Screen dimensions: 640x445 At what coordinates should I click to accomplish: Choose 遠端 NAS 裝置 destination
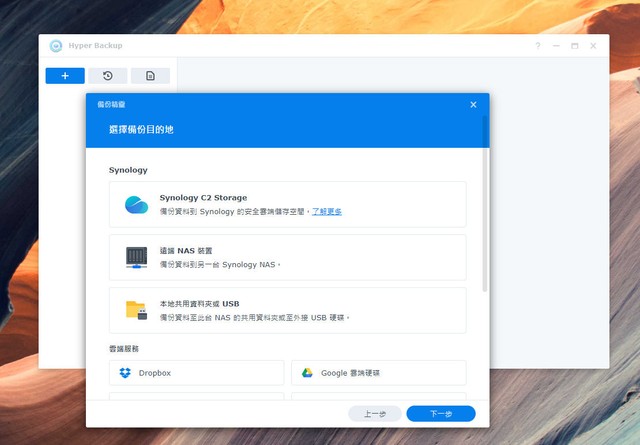click(288, 258)
